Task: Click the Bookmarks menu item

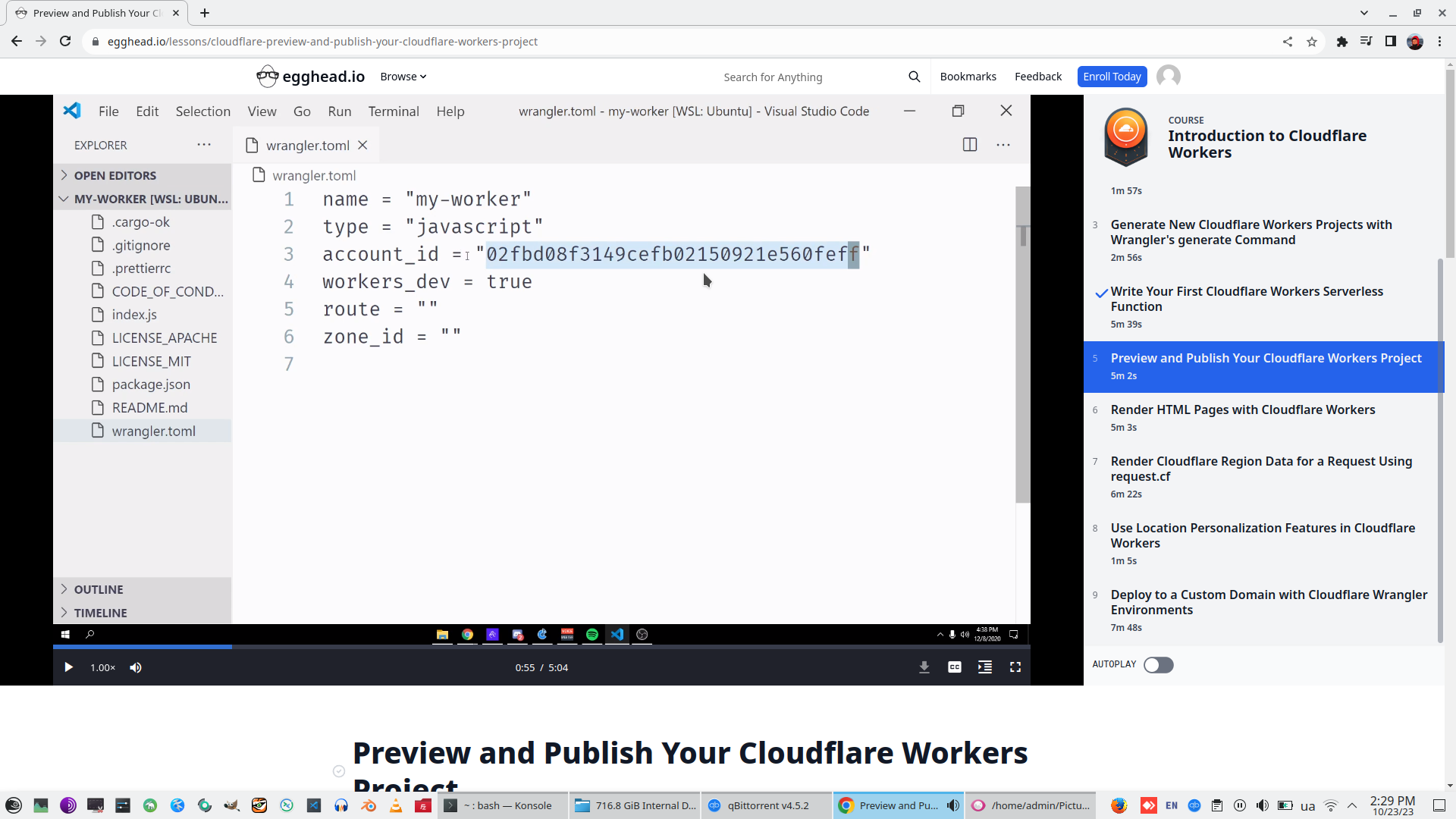Action: point(968,76)
